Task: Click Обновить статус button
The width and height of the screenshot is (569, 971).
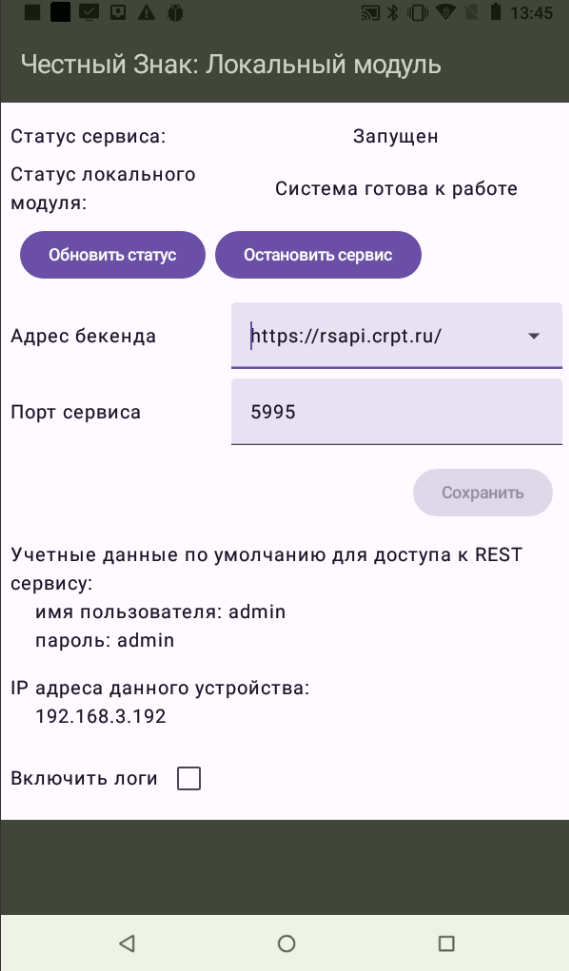Action: pyautogui.click(x=113, y=255)
